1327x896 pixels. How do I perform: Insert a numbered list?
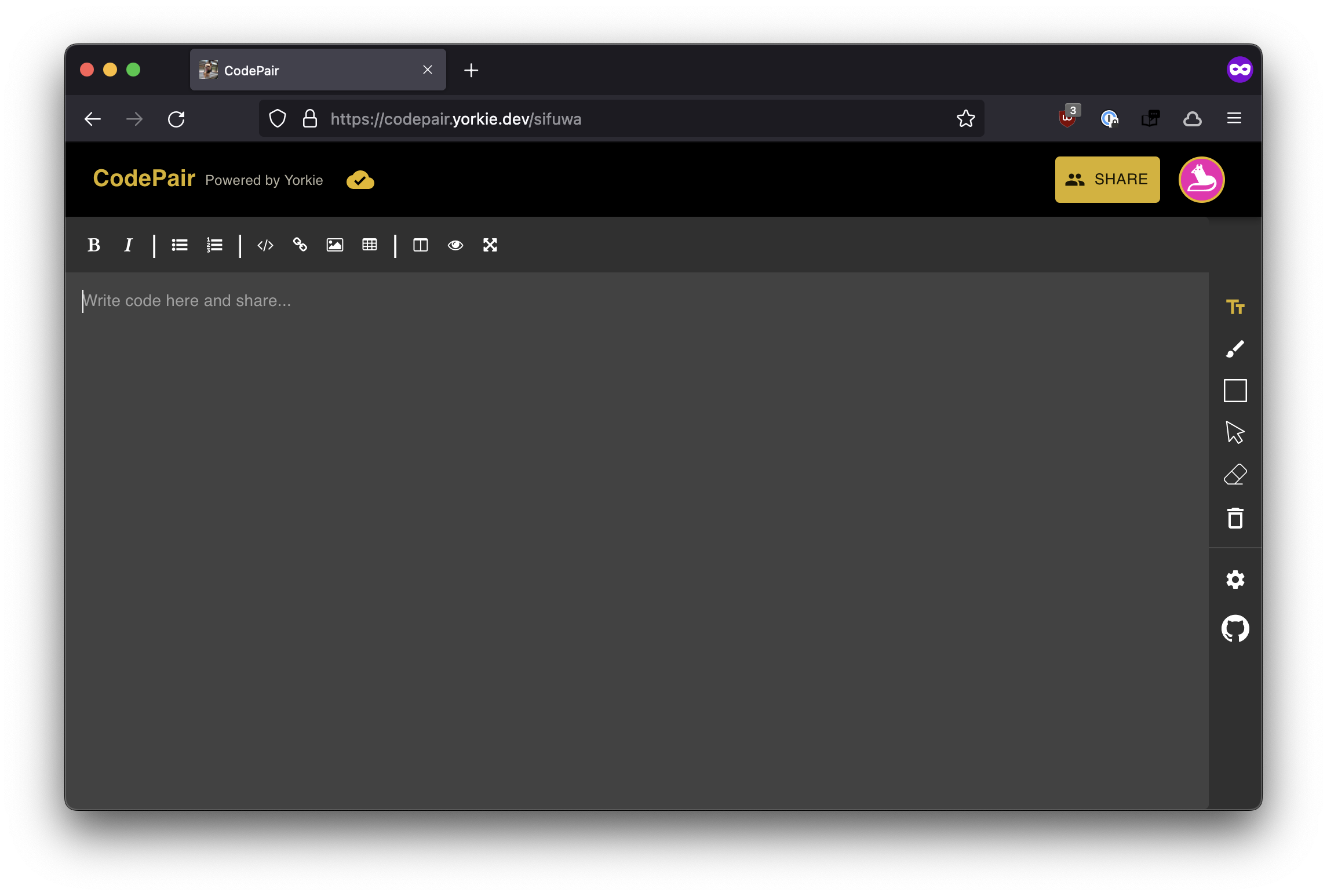pyautogui.click(x=214, y=245)
